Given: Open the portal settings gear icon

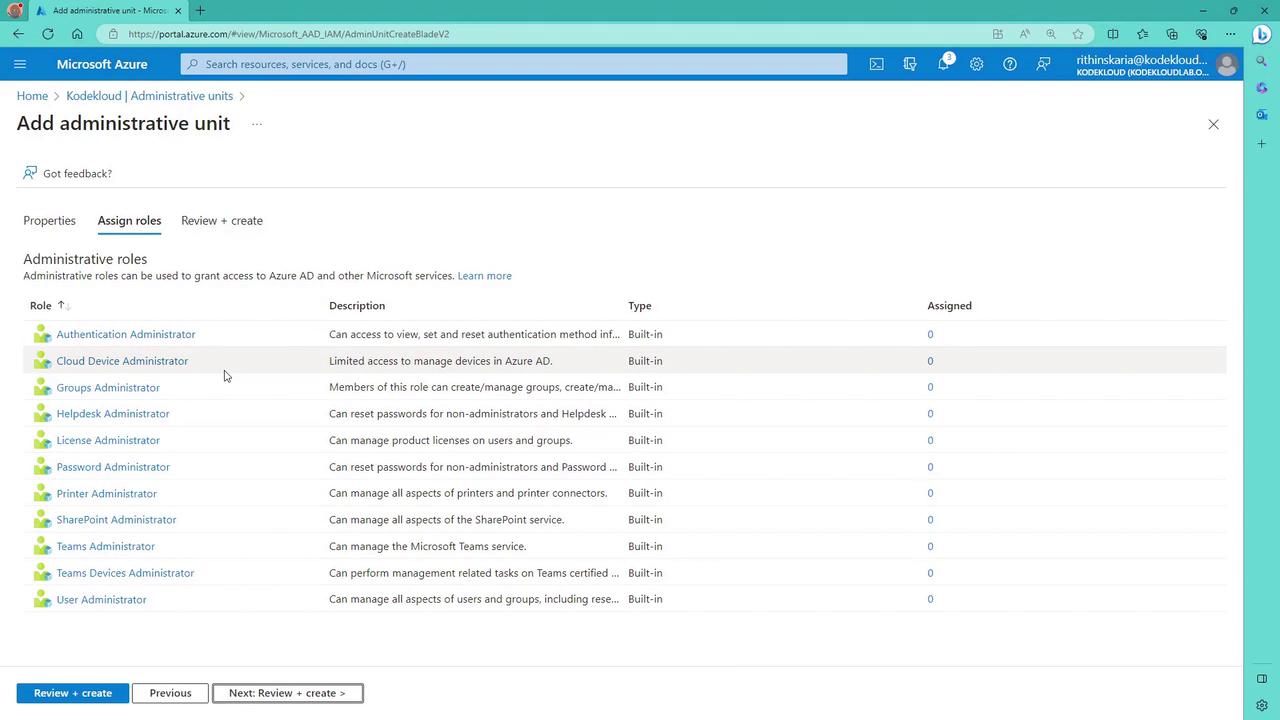Looking at the screenshot, I should point(976,64).
